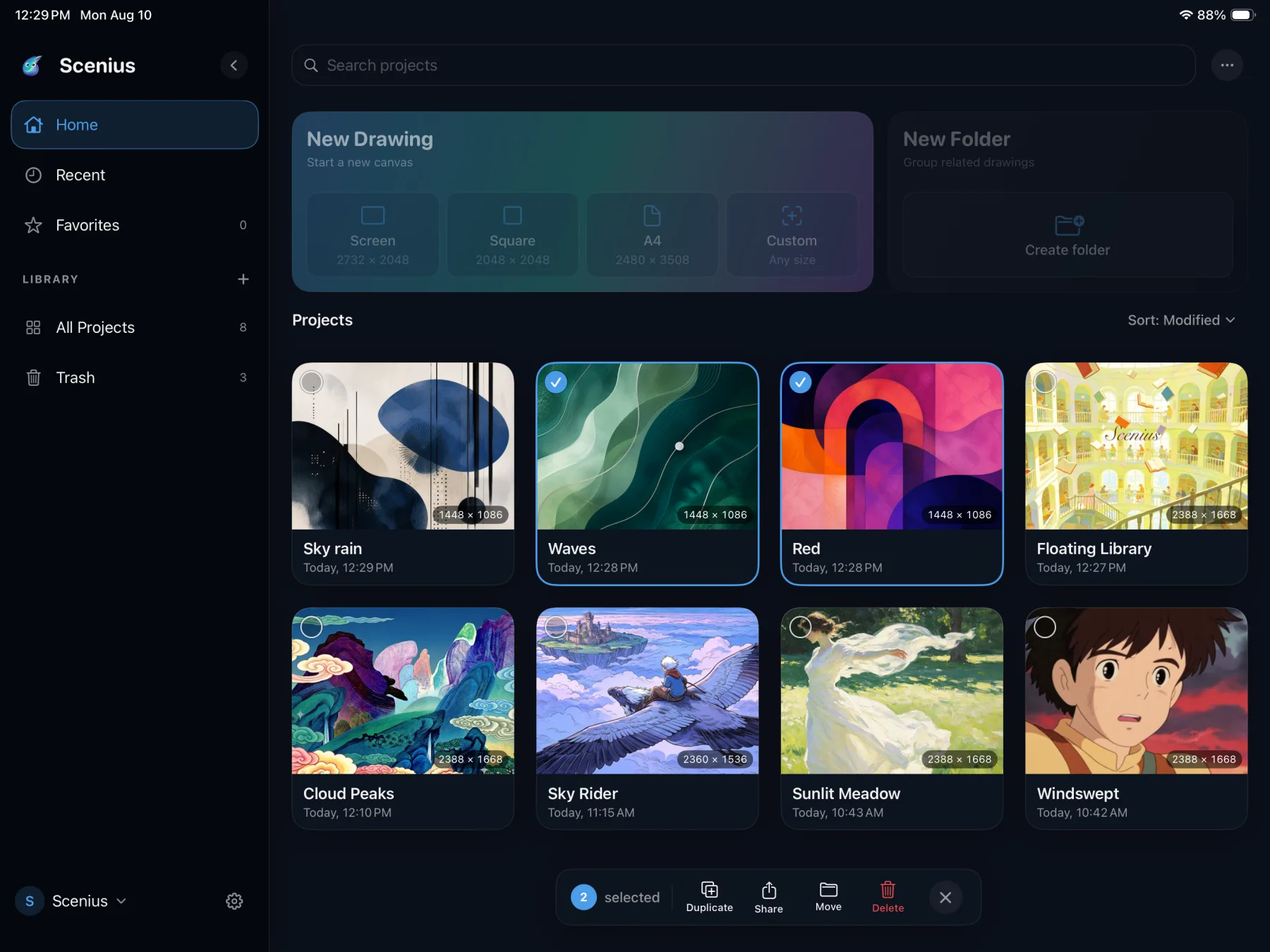Click the Search projects field
Screen dimensions: 1270x952
744,66
